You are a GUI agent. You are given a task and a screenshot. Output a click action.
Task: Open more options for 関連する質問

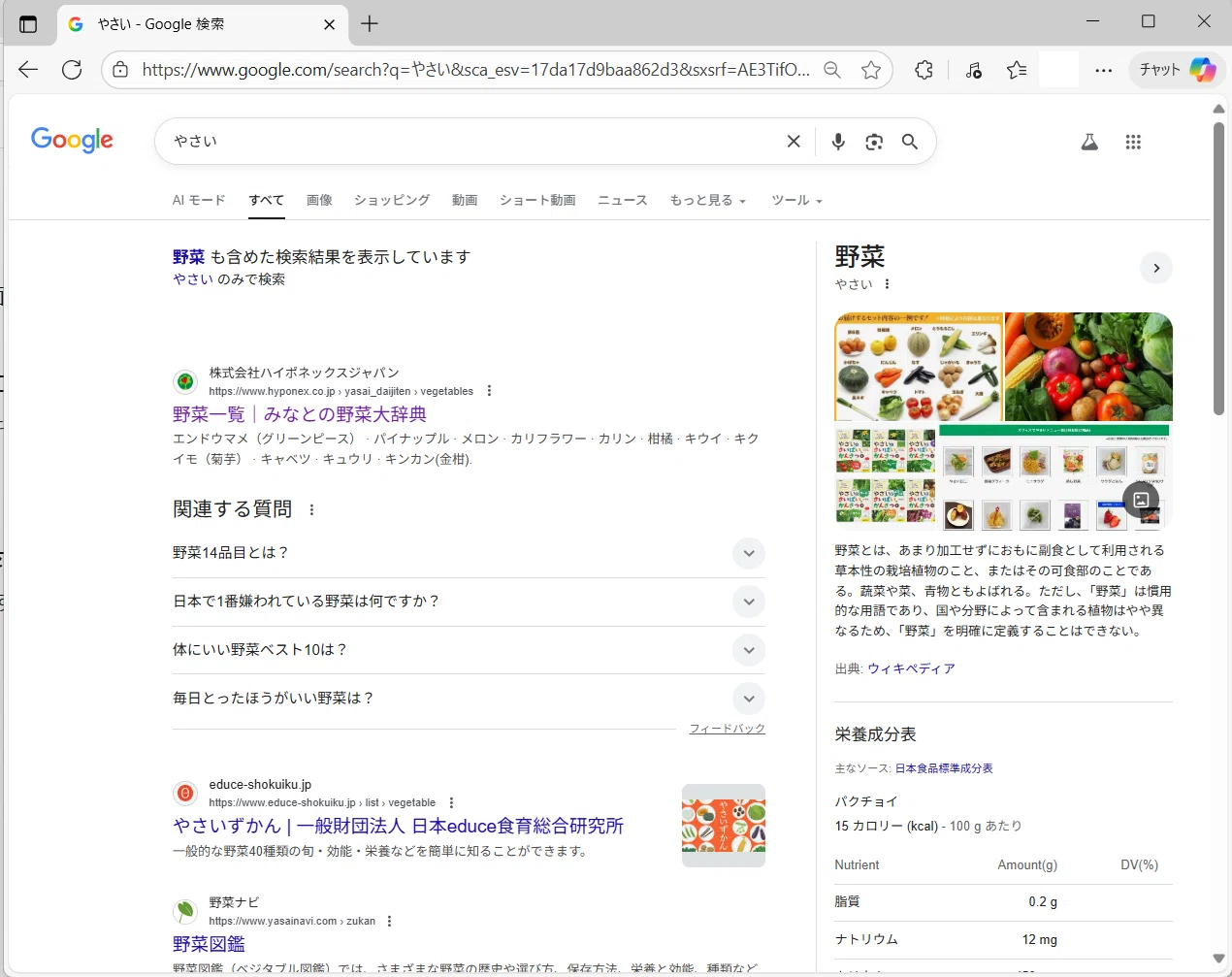(311, 509)
